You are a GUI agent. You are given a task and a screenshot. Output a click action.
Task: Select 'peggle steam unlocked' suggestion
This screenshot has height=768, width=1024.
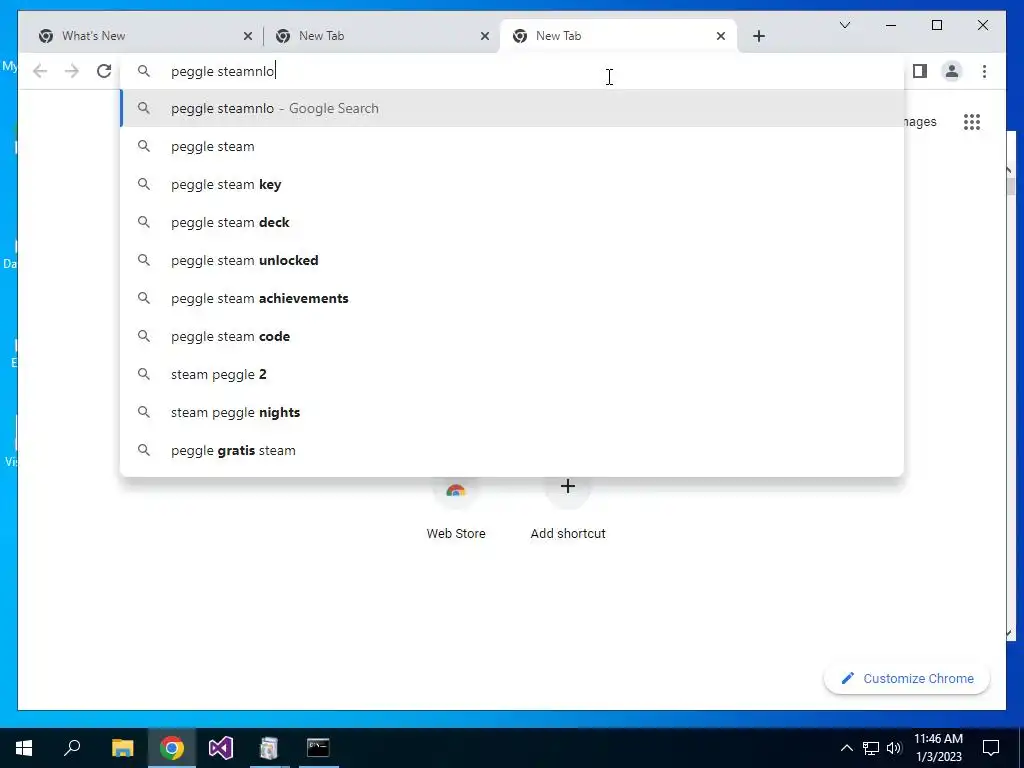point(513,260)
